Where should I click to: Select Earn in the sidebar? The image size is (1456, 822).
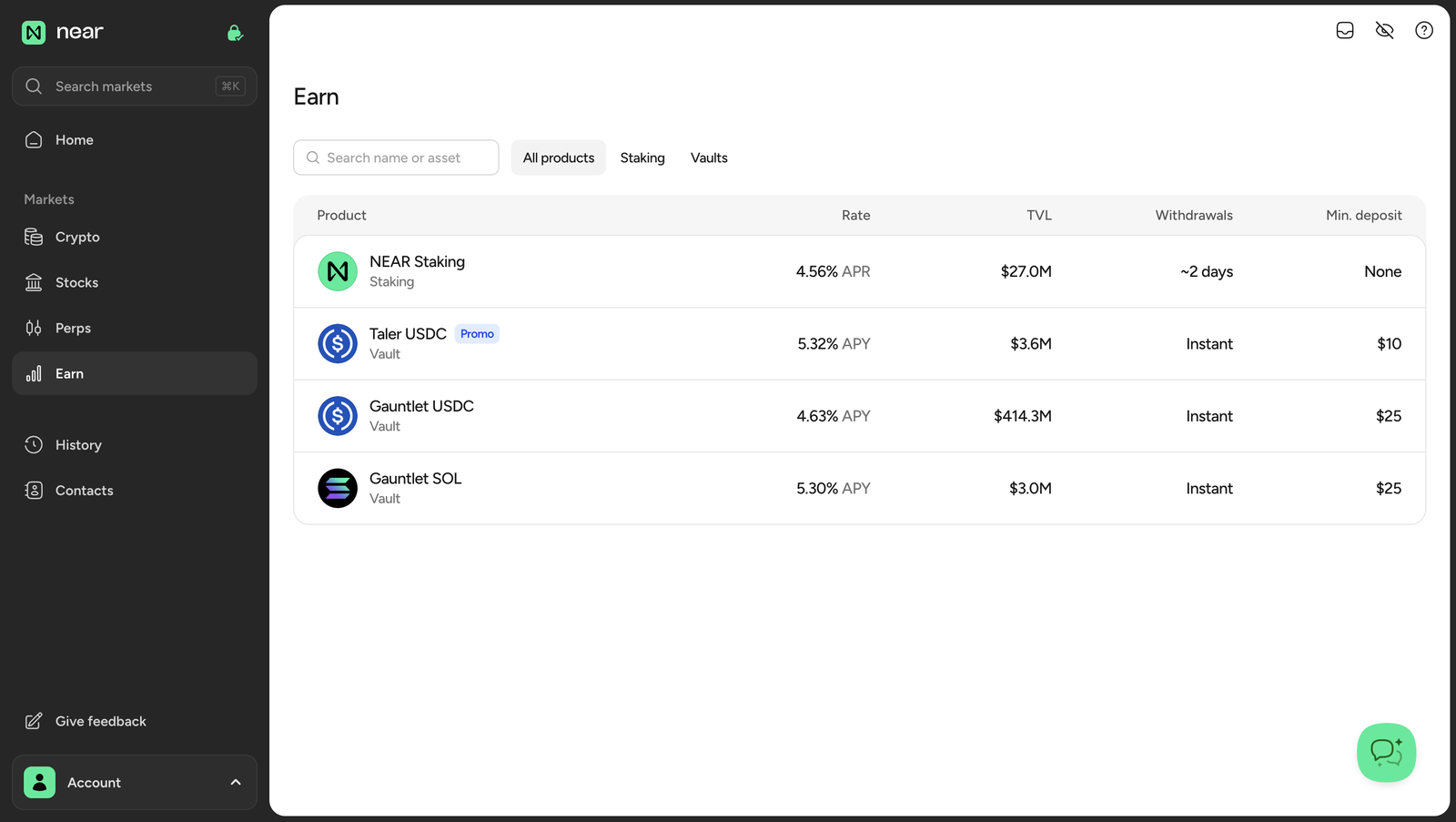(135, 373)
